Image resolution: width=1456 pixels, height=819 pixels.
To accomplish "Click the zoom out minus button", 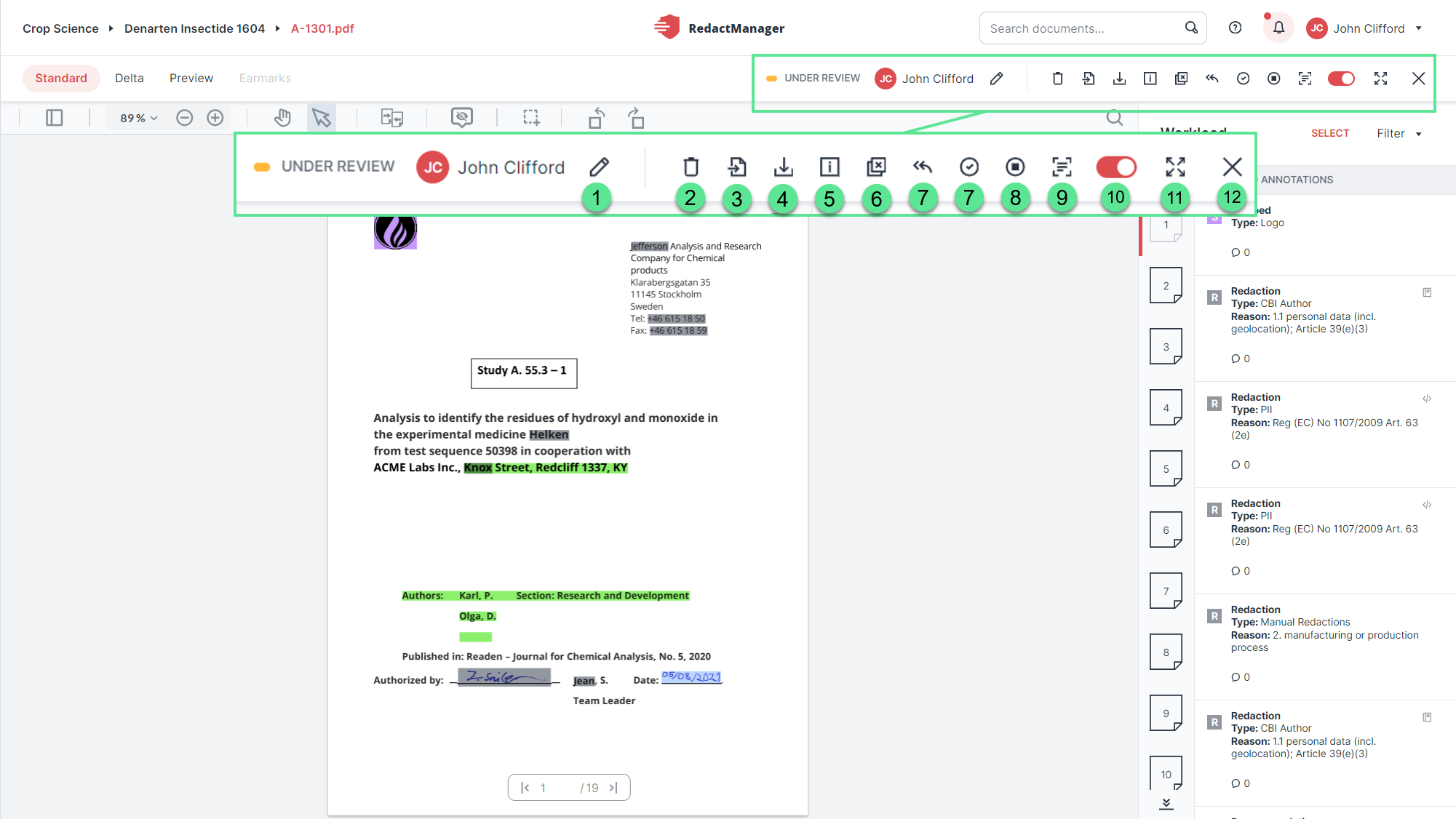I will tap(185, 118).
